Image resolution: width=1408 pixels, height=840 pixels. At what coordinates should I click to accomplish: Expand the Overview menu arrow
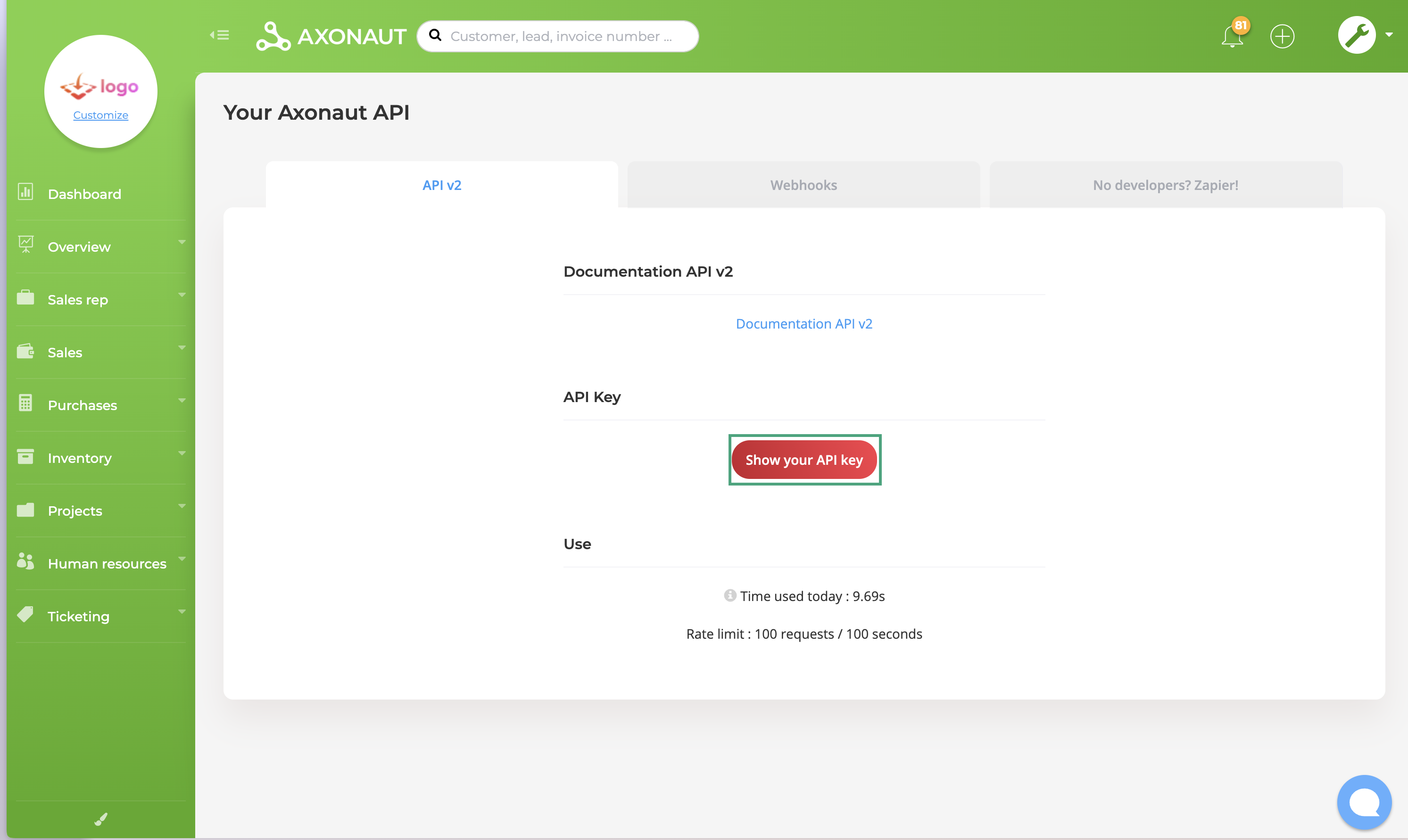tap(182, 242)
